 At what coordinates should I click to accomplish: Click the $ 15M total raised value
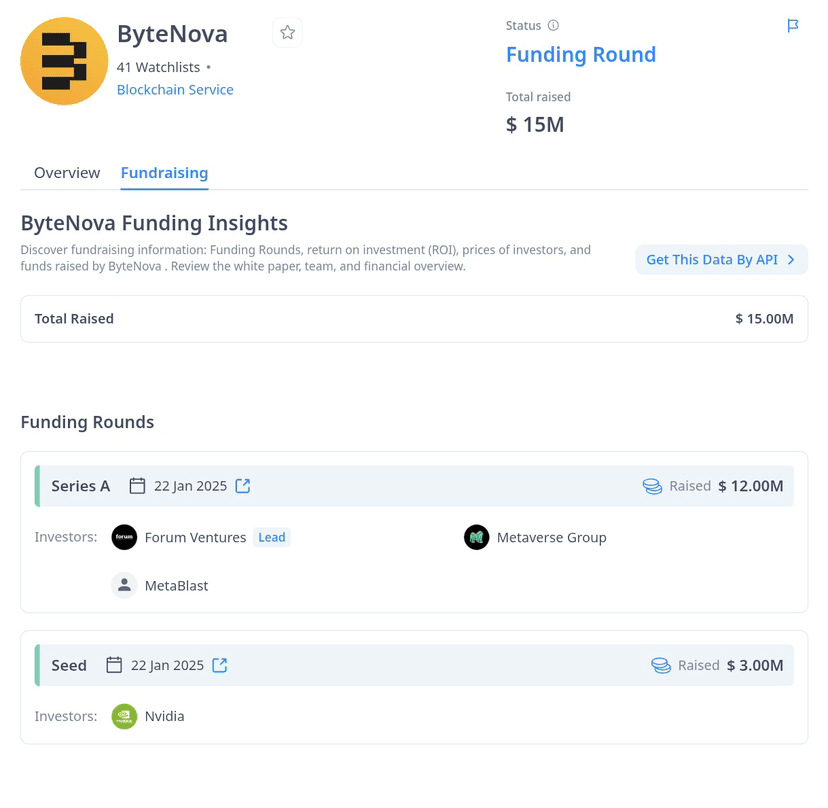click(535, 125)
